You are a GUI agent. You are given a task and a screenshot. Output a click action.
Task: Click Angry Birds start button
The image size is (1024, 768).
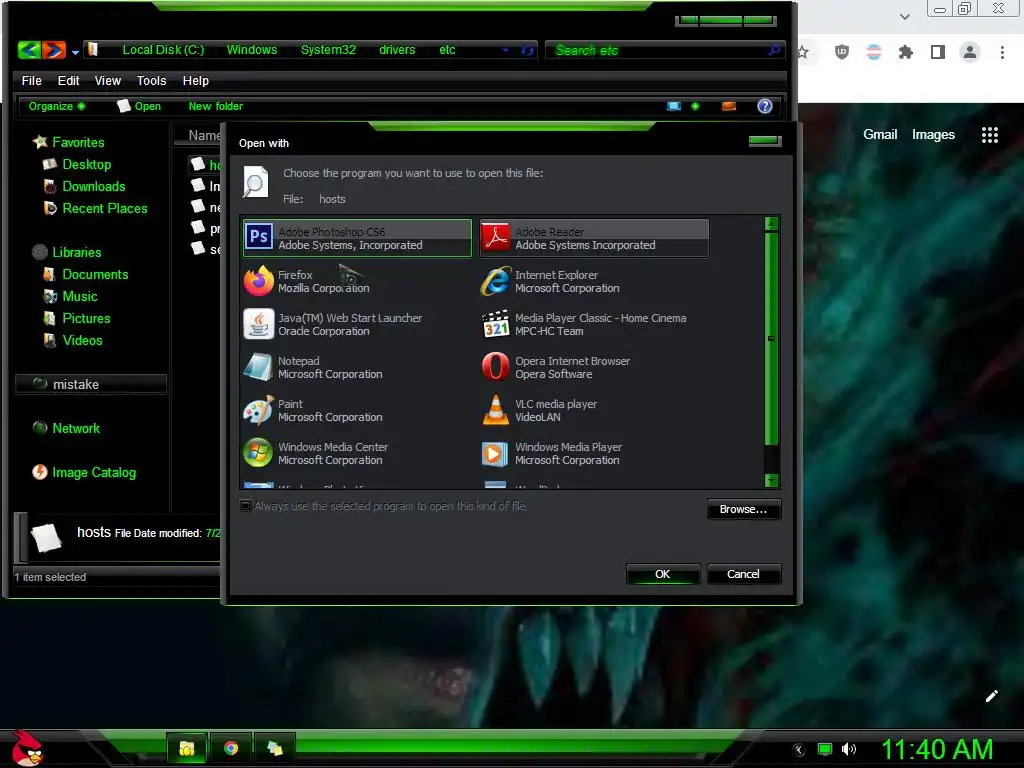[27, 748]
